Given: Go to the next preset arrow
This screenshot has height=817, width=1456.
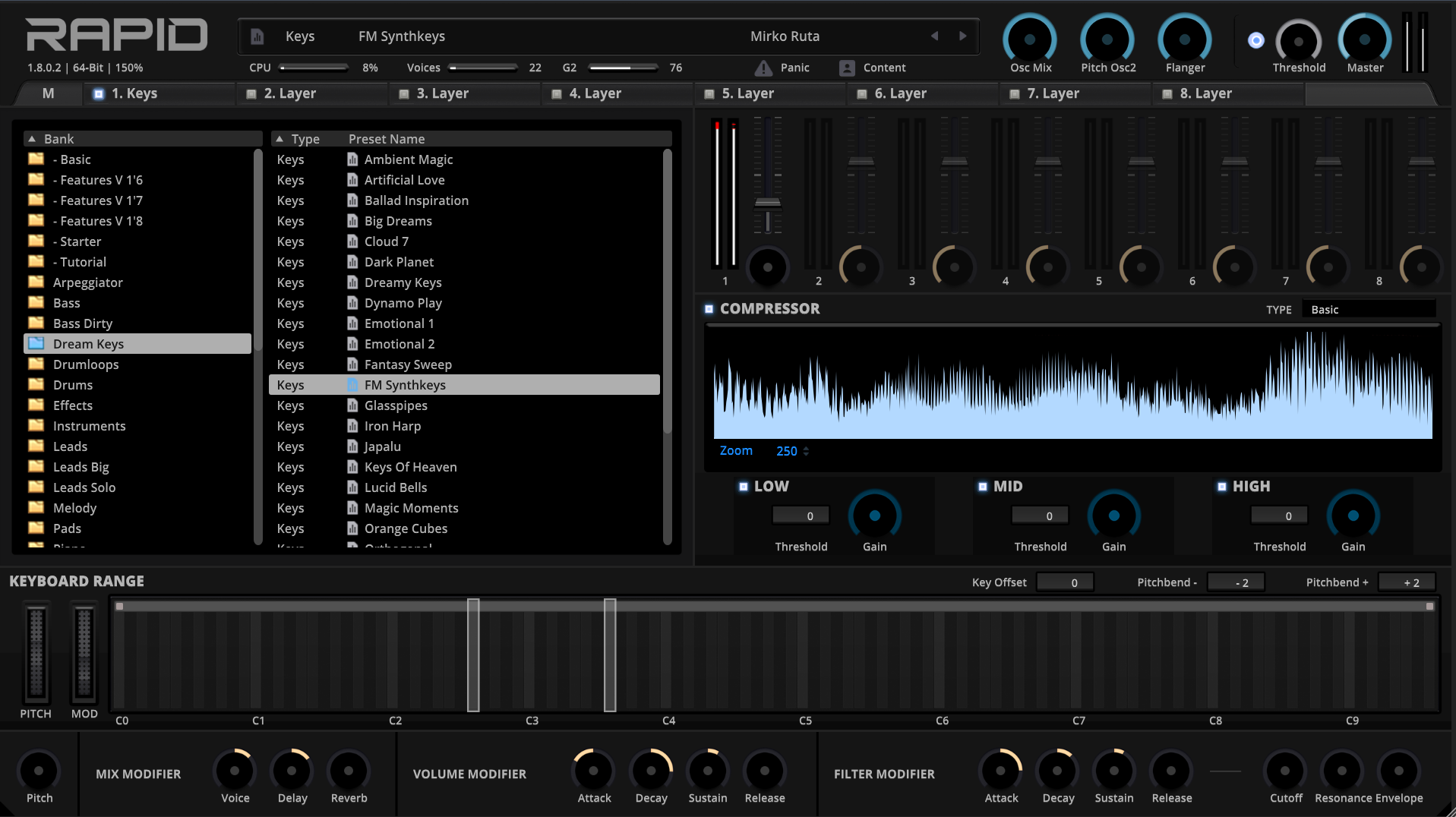Looking at the screenshot, I should [x=963, y=36].
